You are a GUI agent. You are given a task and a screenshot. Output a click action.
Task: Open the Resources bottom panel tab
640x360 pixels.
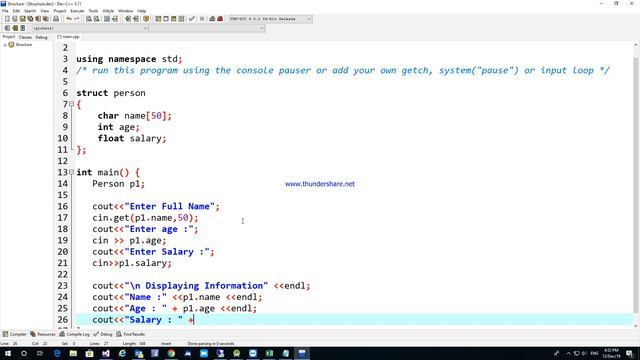click(43, 334)
